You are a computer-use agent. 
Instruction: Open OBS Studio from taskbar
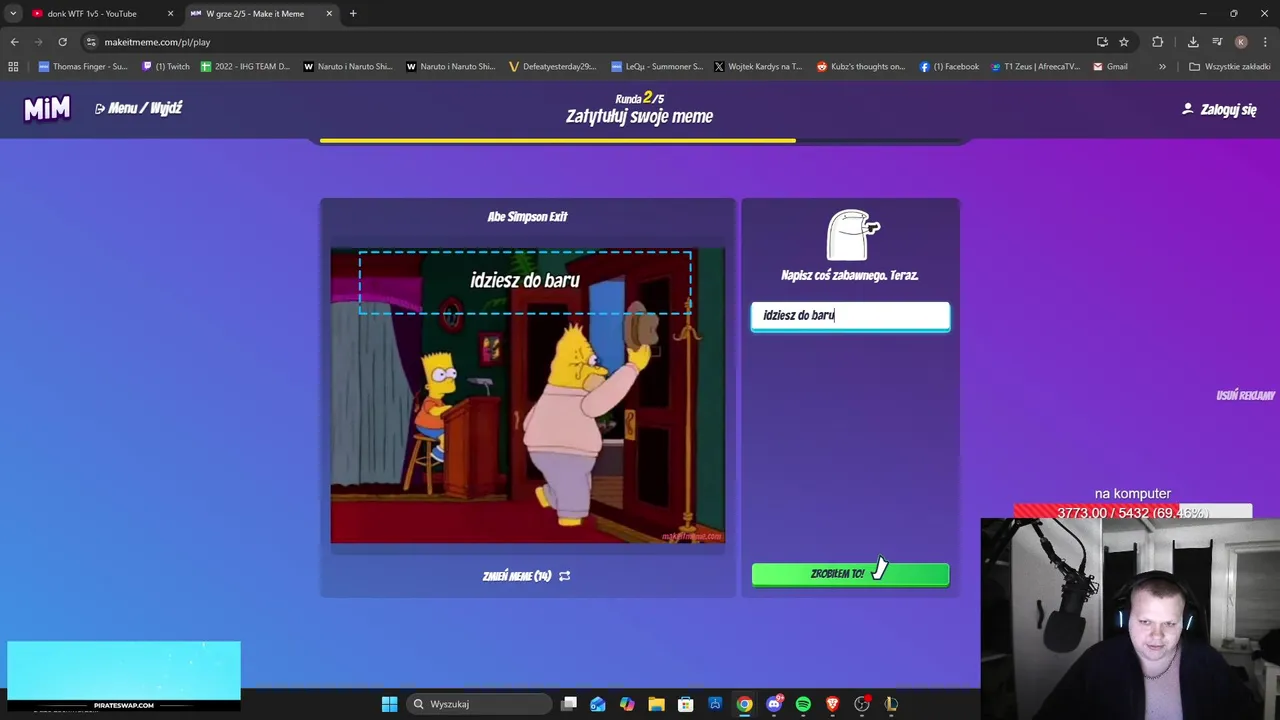[x=862, y=704]
